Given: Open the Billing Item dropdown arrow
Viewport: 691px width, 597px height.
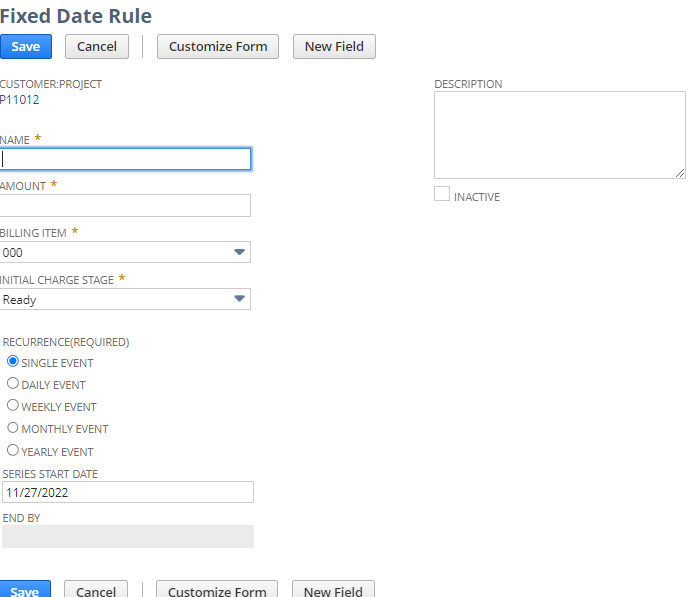Looking at the screenshot, I should pos(239,252).
